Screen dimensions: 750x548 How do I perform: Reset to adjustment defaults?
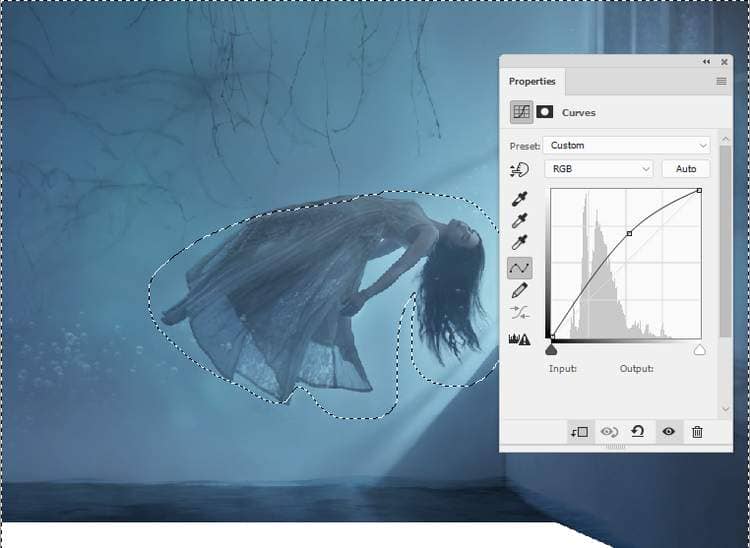[638, 432]
